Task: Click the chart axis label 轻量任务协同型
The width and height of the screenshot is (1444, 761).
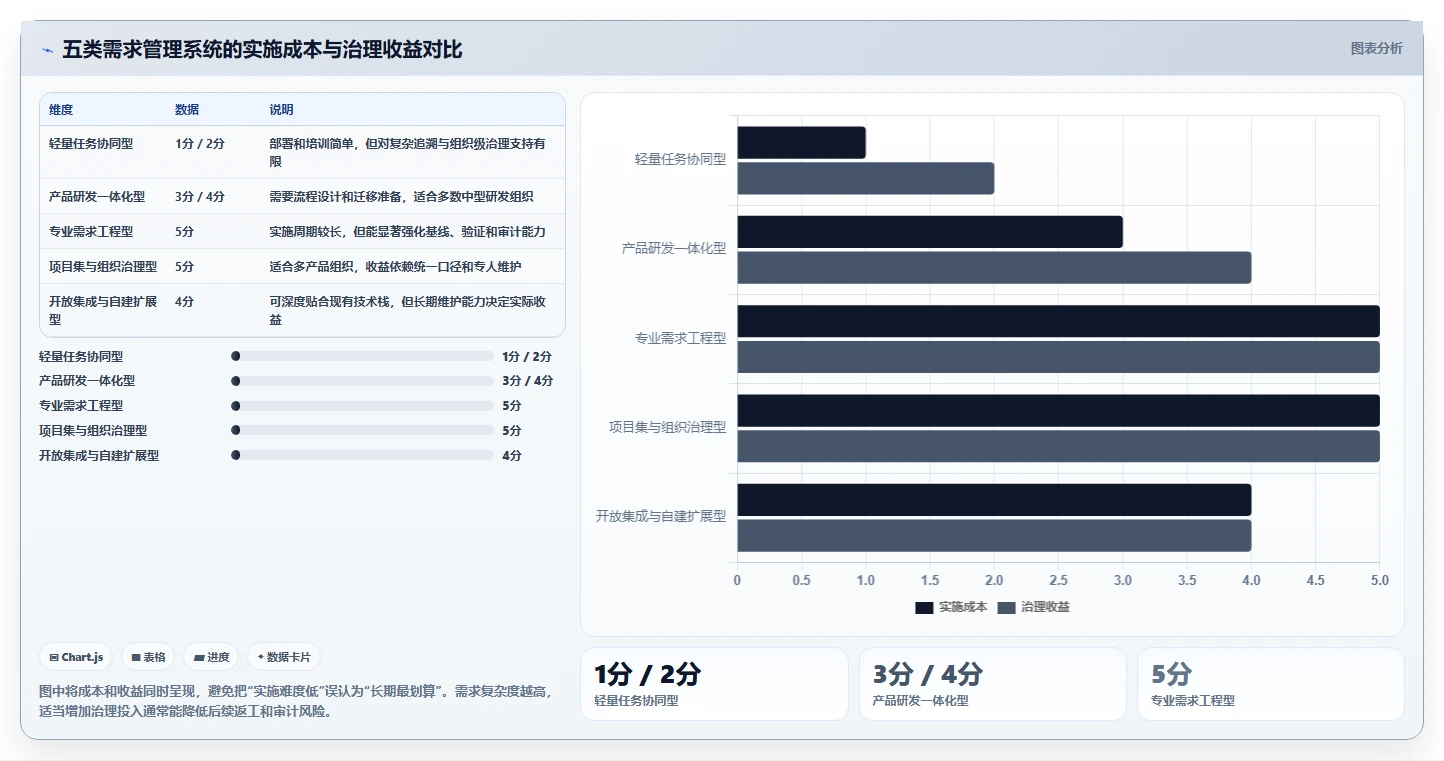Action: tap(680, 159)
